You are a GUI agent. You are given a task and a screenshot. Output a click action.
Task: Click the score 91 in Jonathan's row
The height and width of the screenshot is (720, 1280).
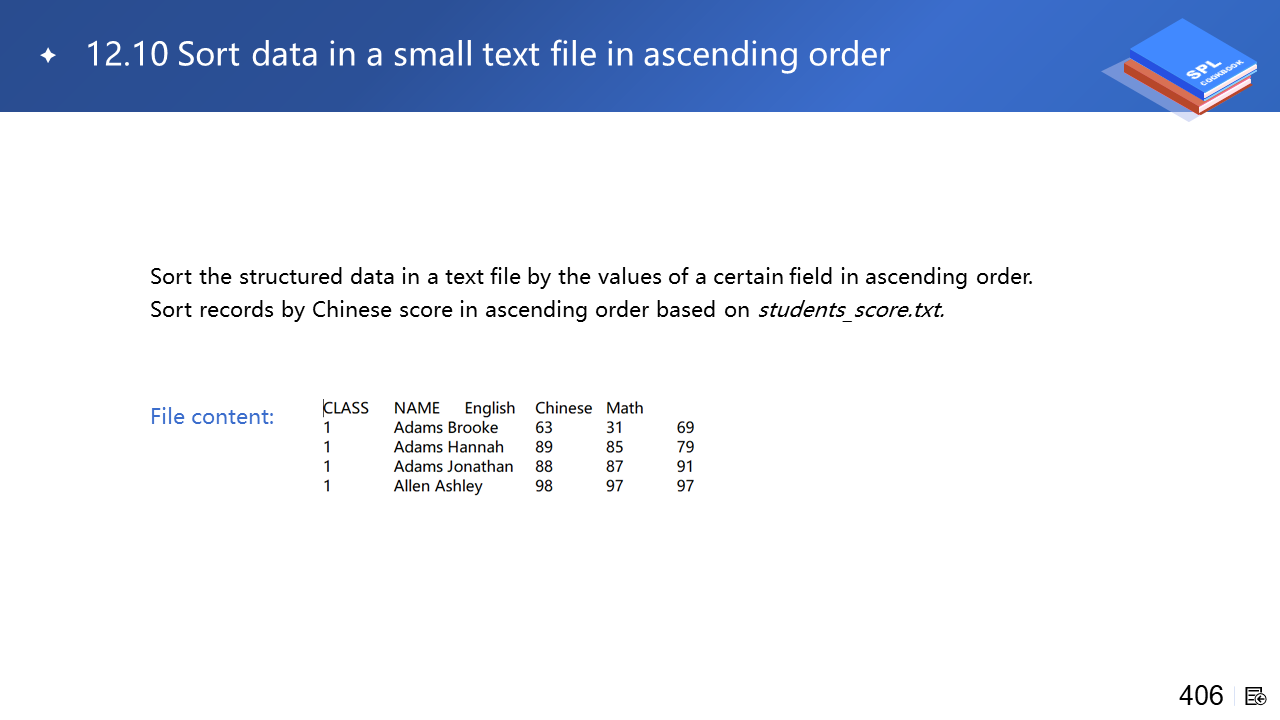pyautogui.click(x=685, y=466)
